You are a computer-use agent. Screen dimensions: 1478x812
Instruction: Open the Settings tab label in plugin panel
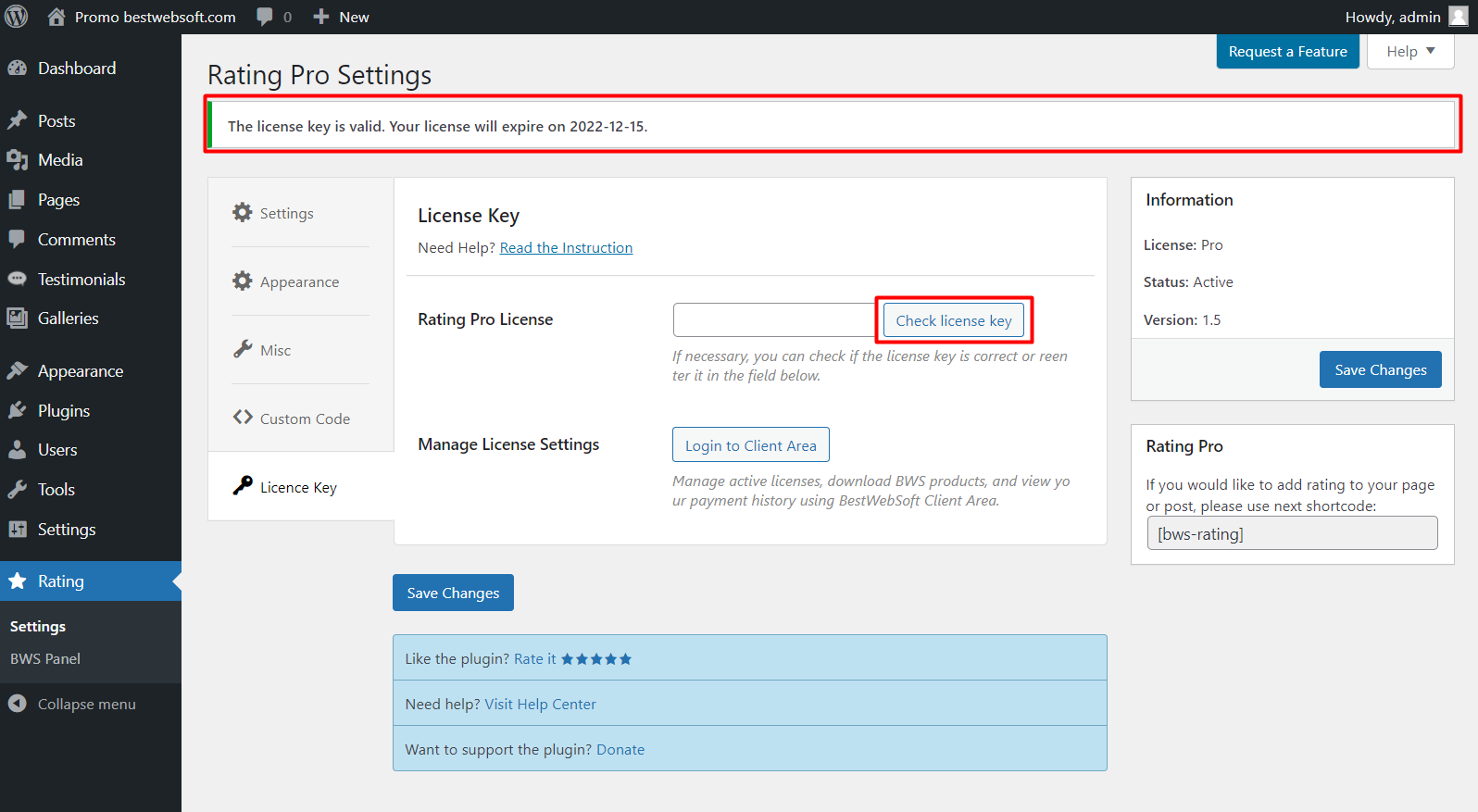click(287, 214)
